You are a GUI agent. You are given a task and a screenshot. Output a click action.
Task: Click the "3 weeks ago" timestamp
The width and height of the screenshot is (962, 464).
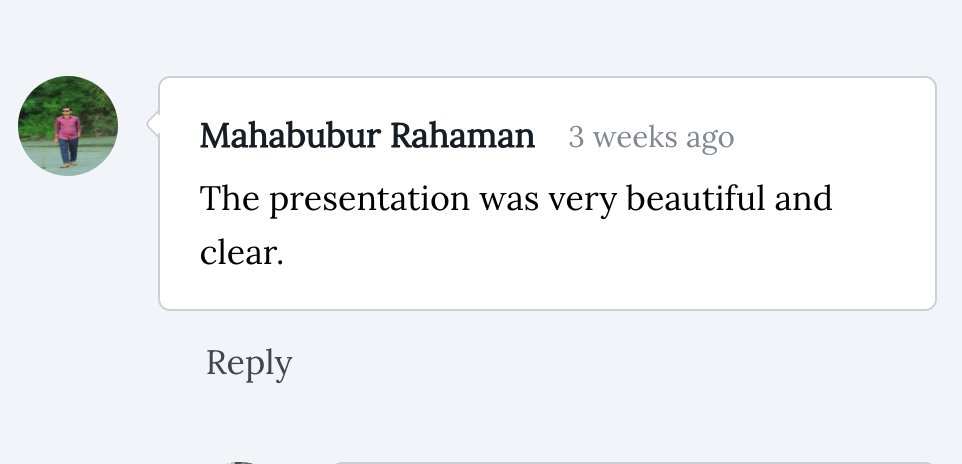pos(651,138)
